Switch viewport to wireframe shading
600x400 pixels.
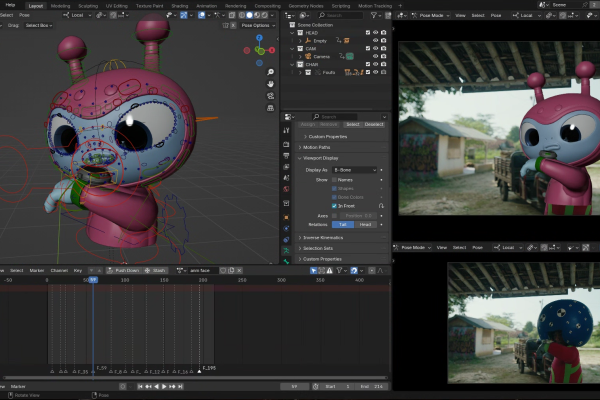tap(242, 15)
